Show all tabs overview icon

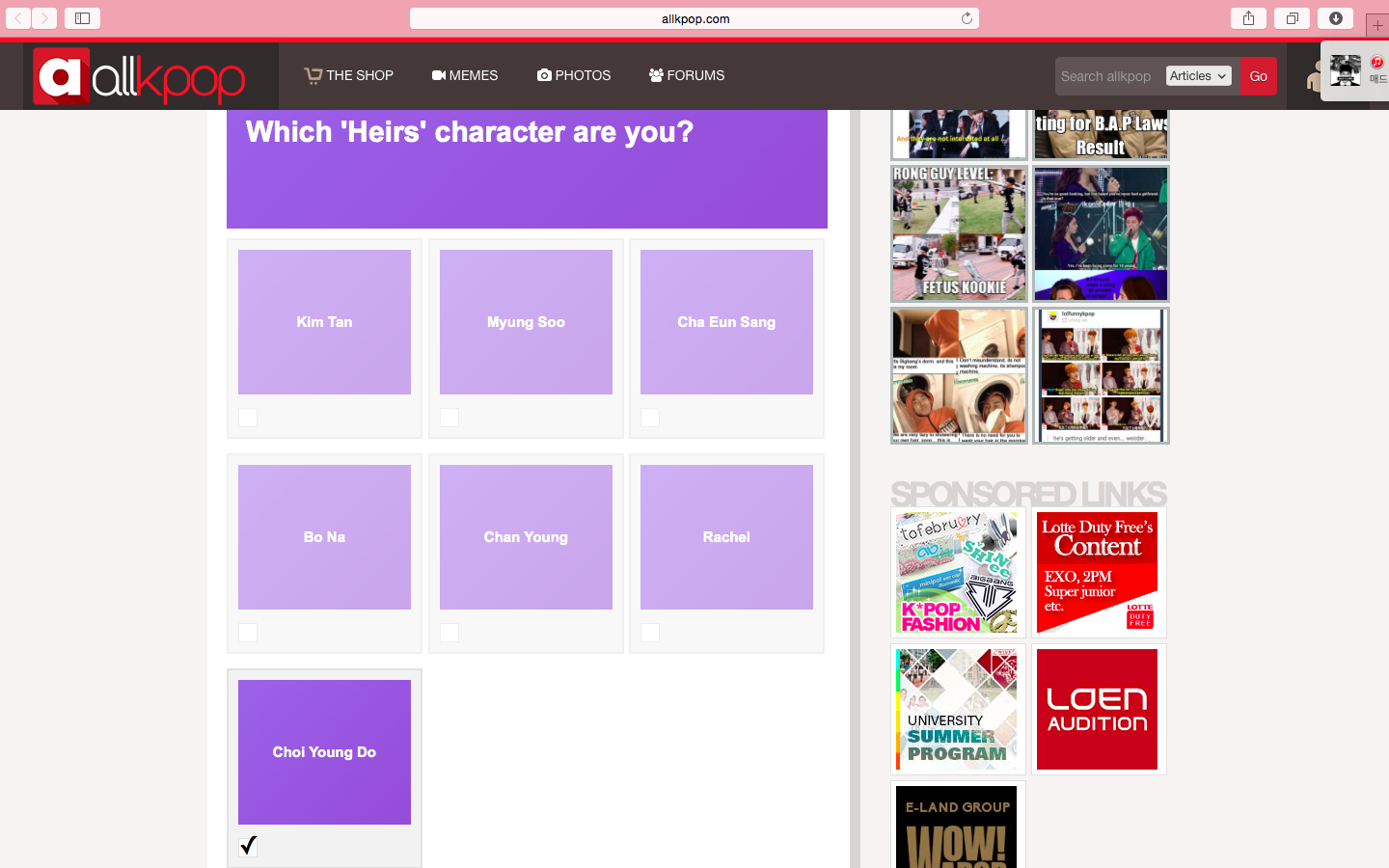click(x=1292, y=18)
